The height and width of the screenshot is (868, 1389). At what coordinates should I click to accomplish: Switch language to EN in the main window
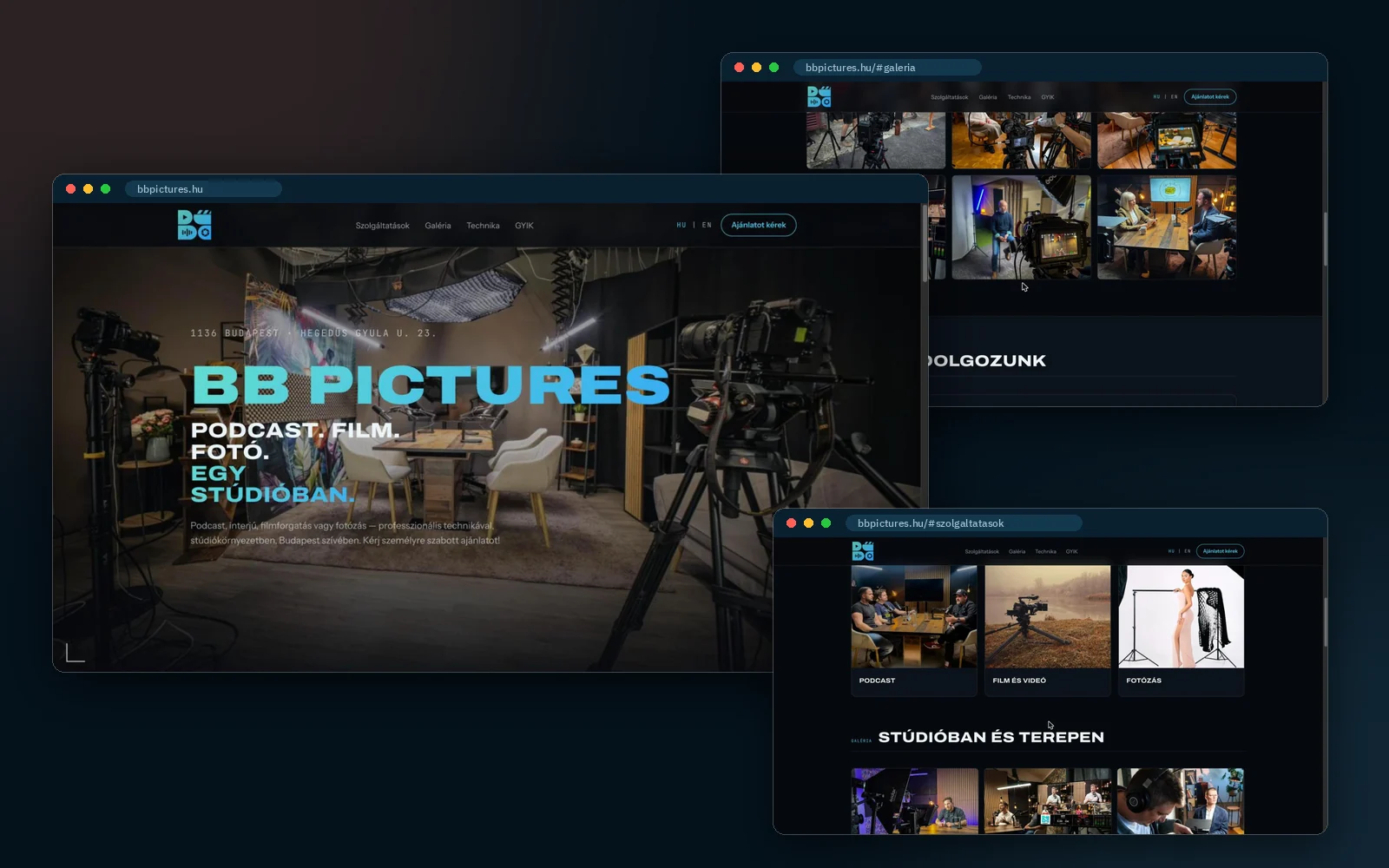click(x=707, y=225)
